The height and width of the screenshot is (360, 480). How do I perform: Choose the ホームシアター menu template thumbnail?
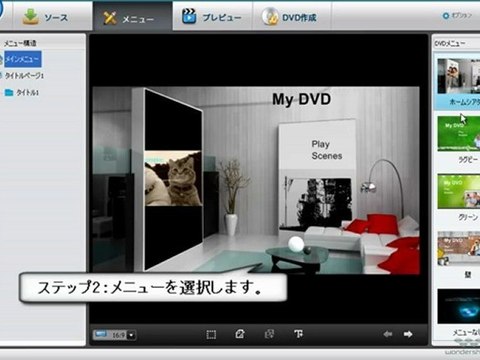pyautogui.click(x=459, y=76)
